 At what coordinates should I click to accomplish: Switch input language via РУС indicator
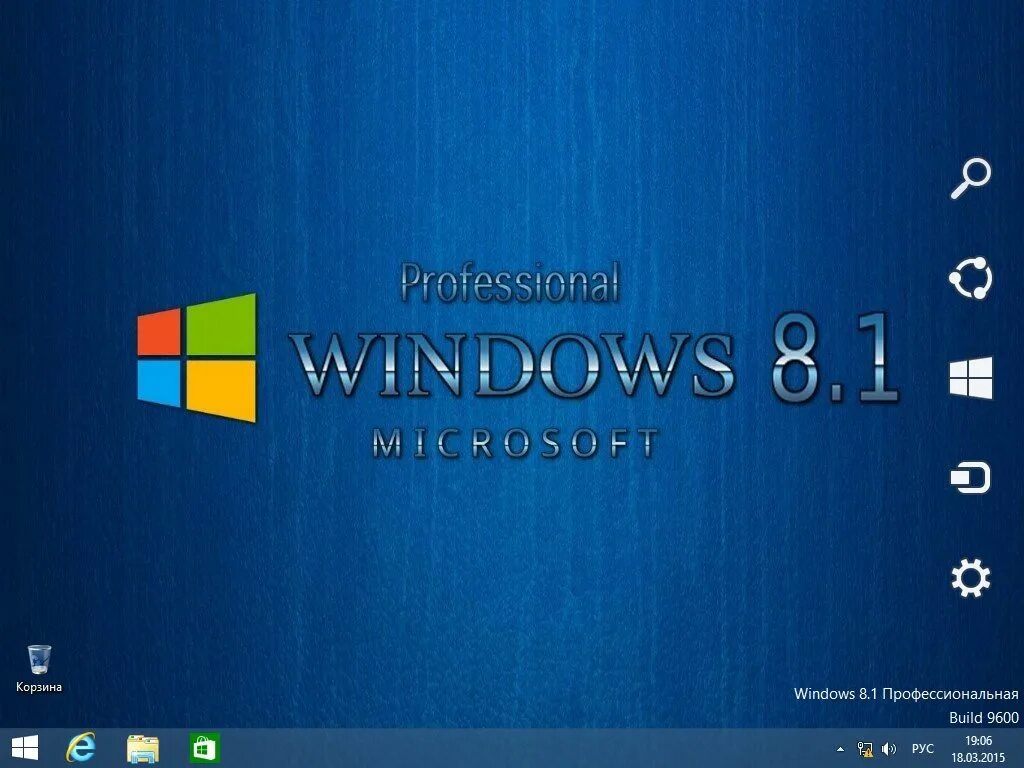pyautogui.click(x=923, y=749)
